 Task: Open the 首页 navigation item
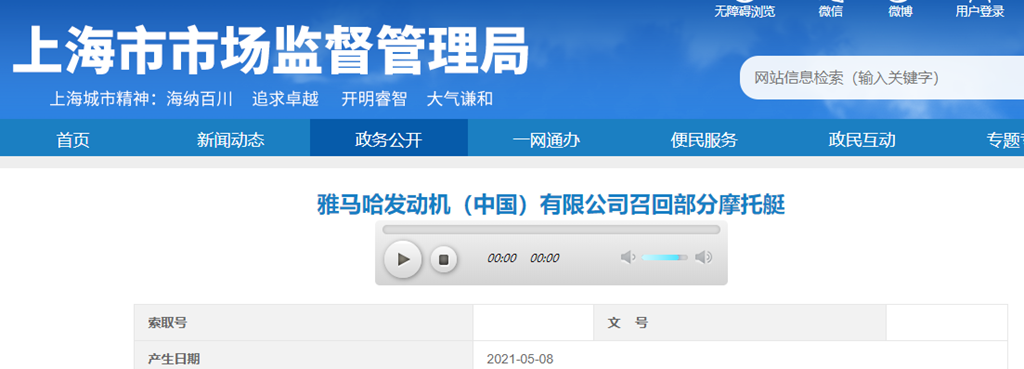(x=73, y=140)
